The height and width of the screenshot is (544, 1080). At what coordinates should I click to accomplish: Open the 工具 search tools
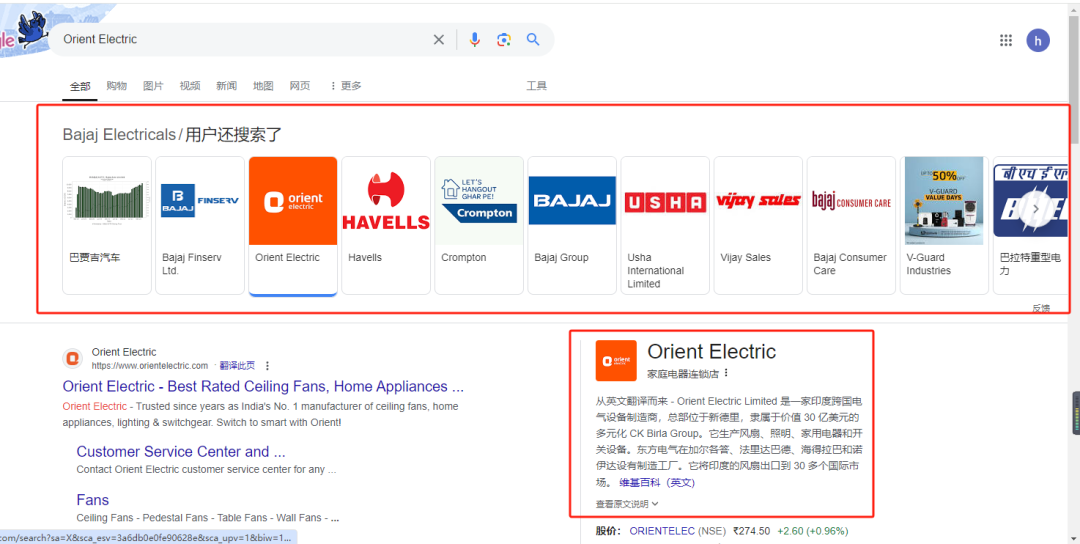click(537, 86)
